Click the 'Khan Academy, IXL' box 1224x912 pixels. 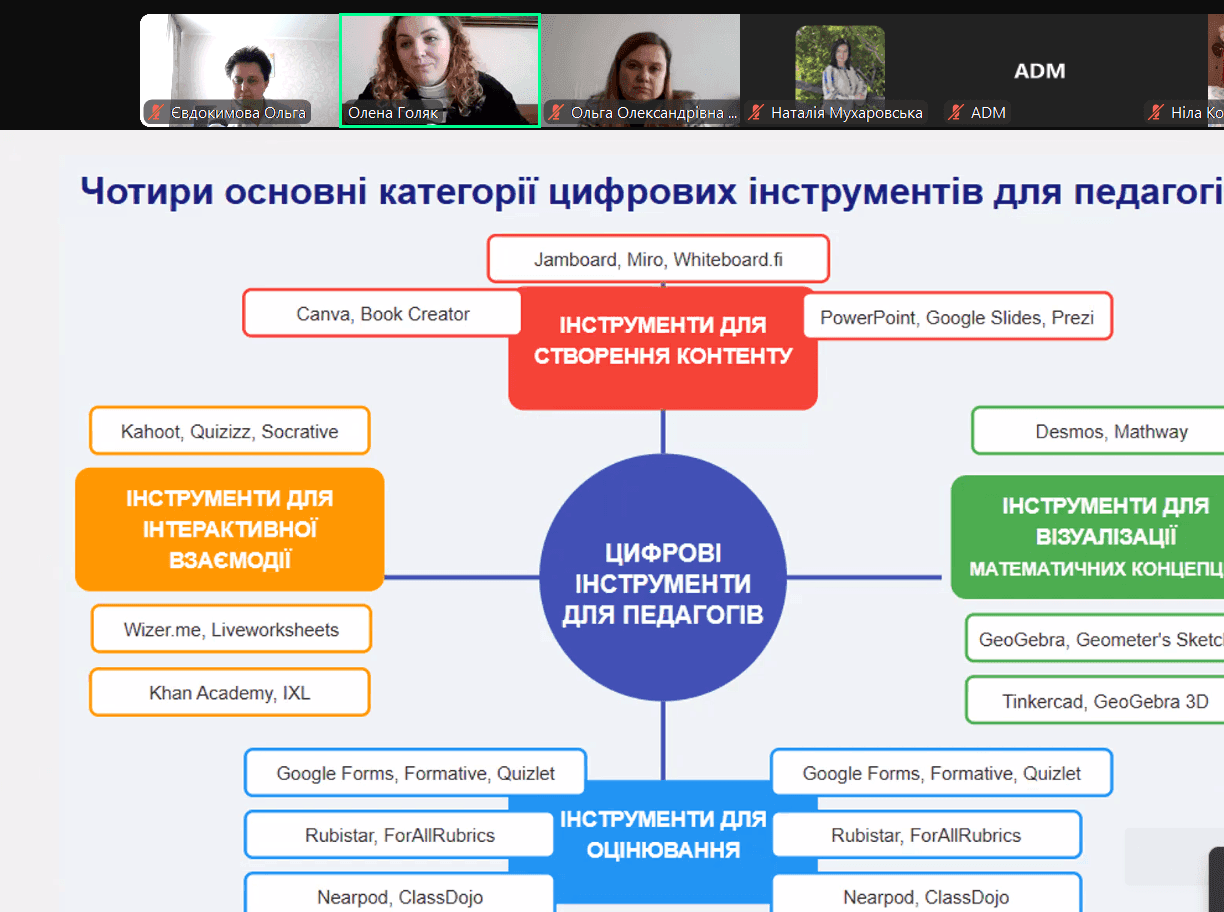[230, 692]
